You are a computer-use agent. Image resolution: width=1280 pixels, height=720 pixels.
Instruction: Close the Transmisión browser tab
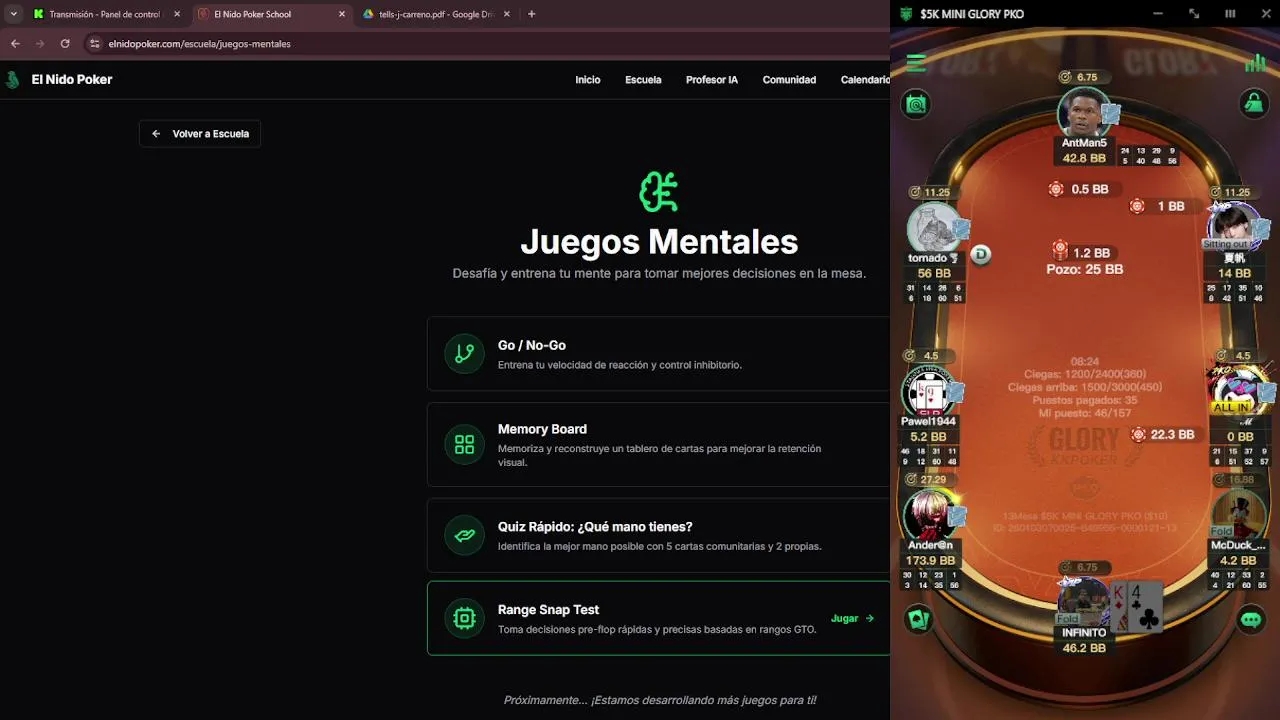(x=177, y=14)
